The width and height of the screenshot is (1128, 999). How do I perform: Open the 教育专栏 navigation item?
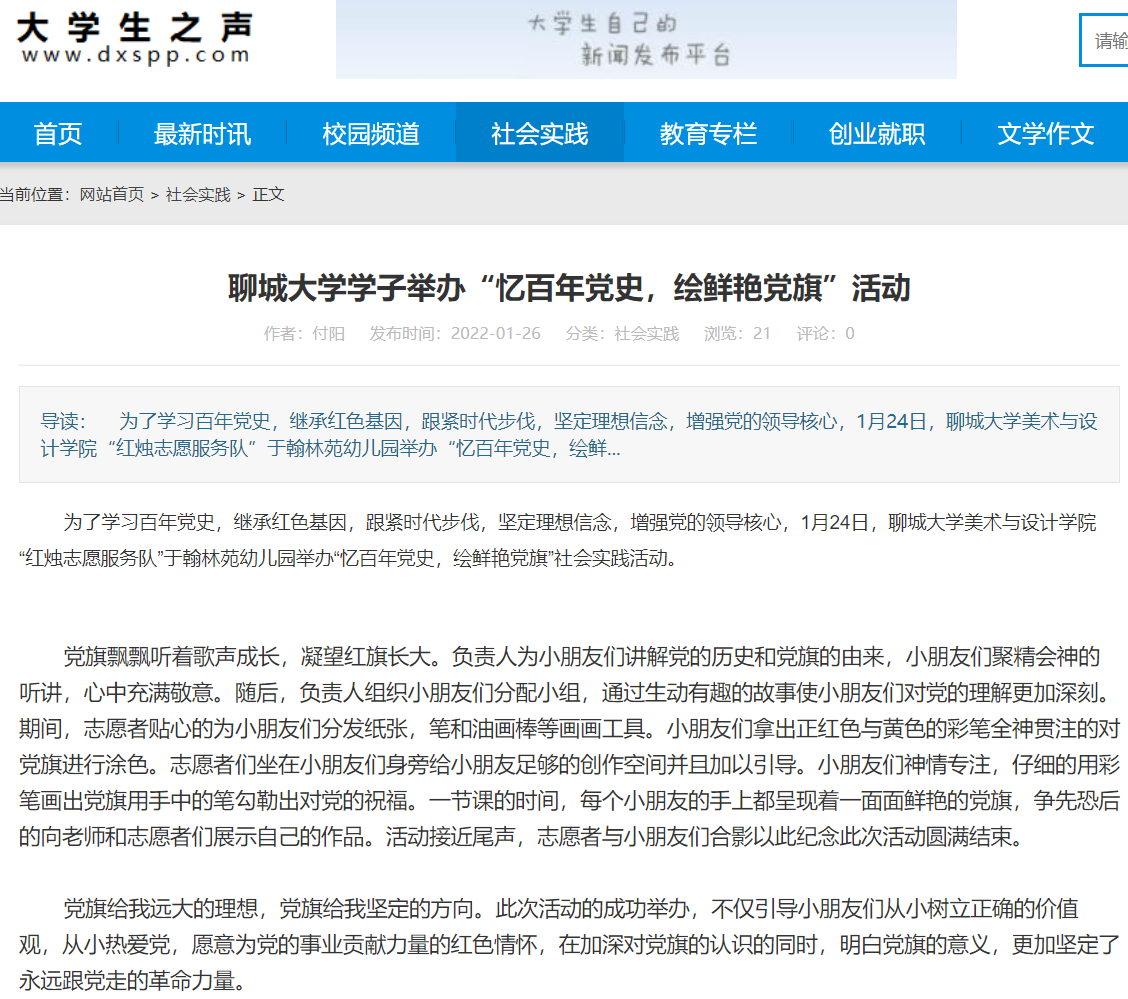click(709, 134)
